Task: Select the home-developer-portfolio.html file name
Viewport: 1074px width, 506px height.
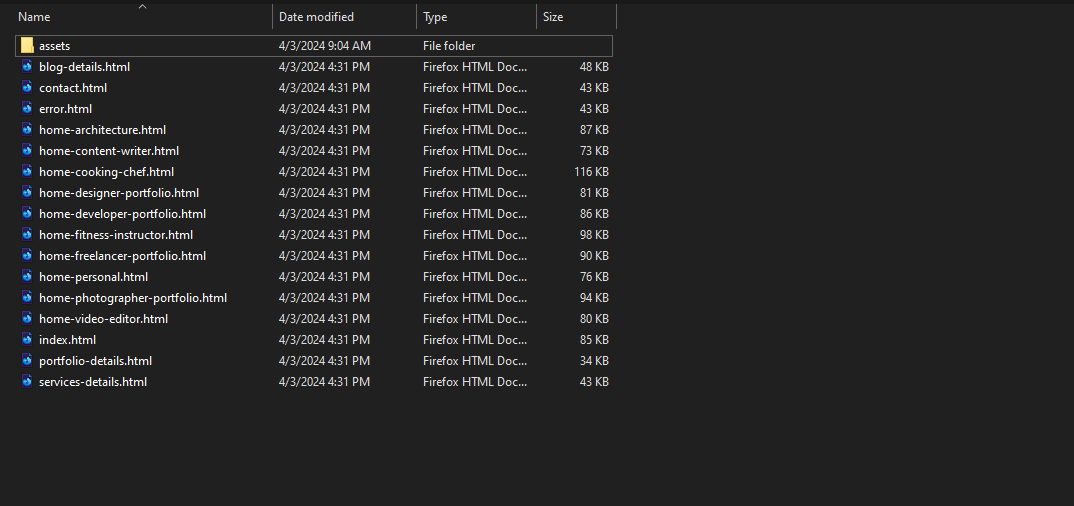Action: point(123,214)
